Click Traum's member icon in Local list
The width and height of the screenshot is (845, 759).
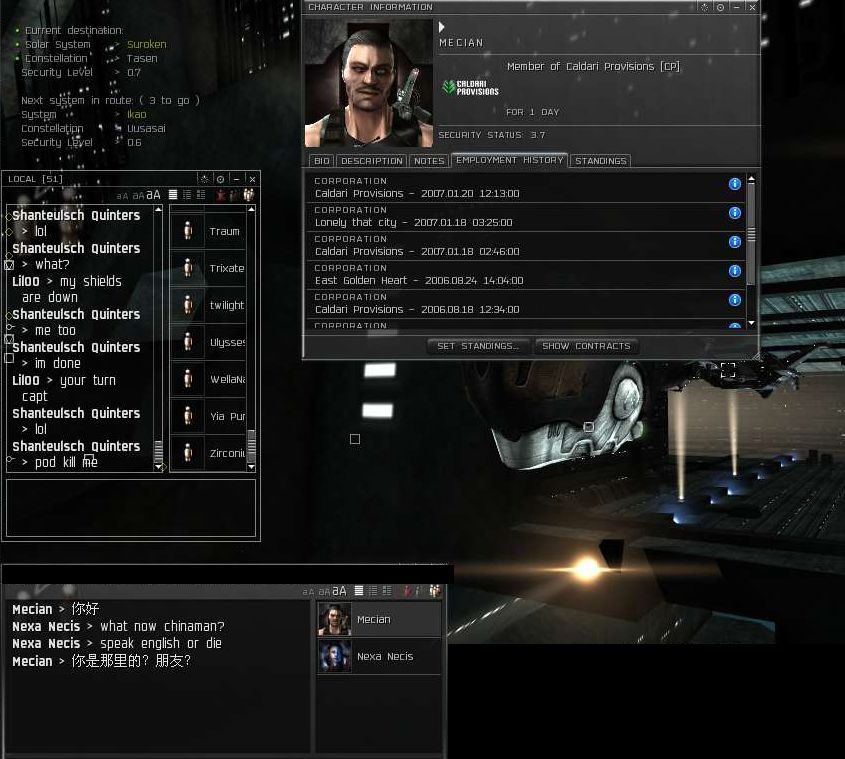187,231
